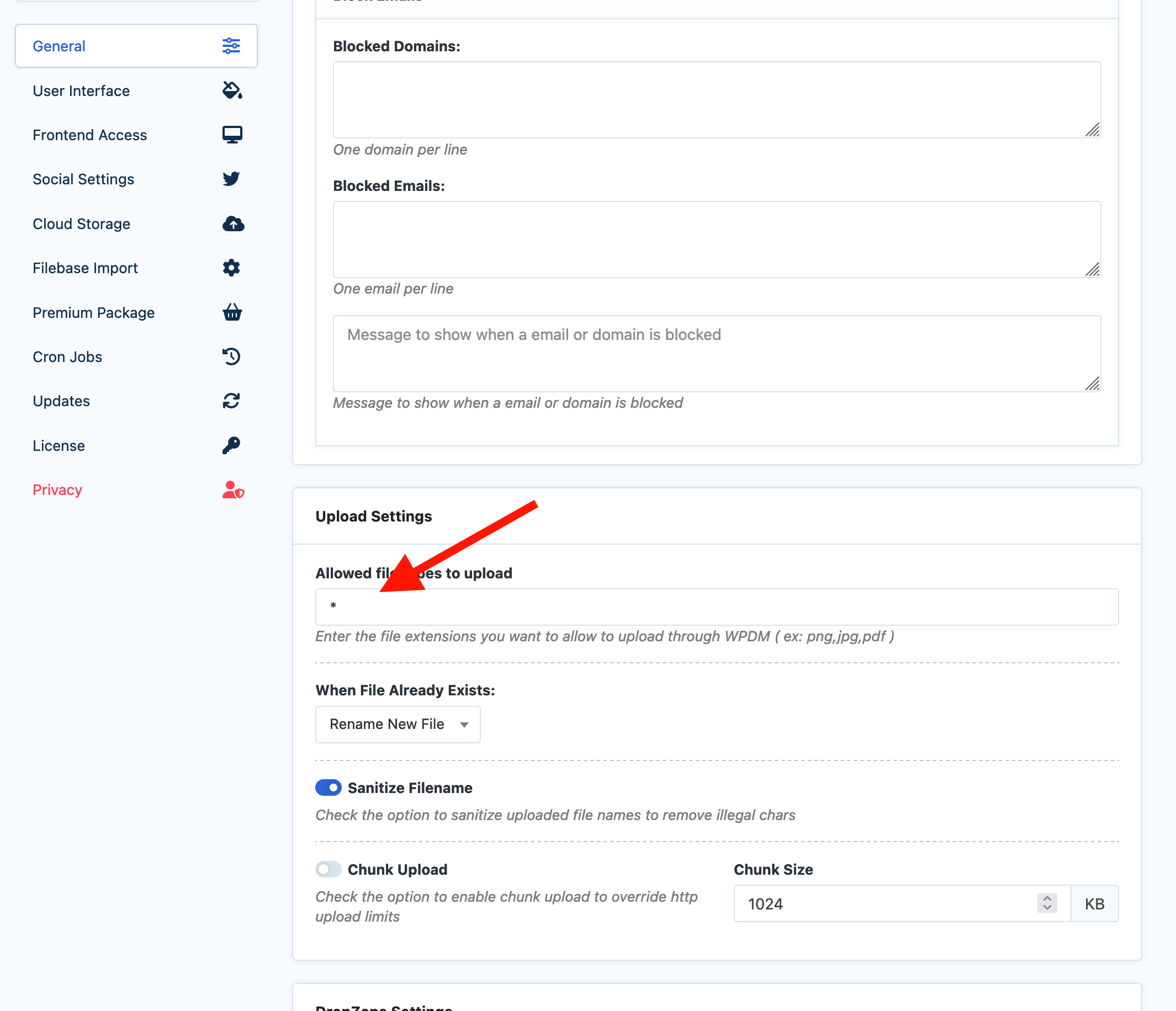1176x1011 pixels.
Task: Switch to User Interface settings
Action: 136,90
